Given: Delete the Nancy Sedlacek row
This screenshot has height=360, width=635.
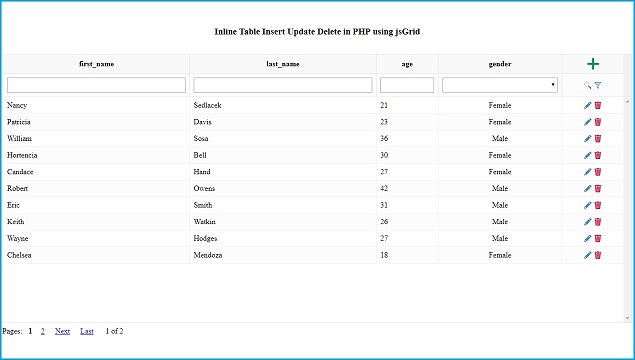Looking at the screenshot, I should (x=598, y=105).
